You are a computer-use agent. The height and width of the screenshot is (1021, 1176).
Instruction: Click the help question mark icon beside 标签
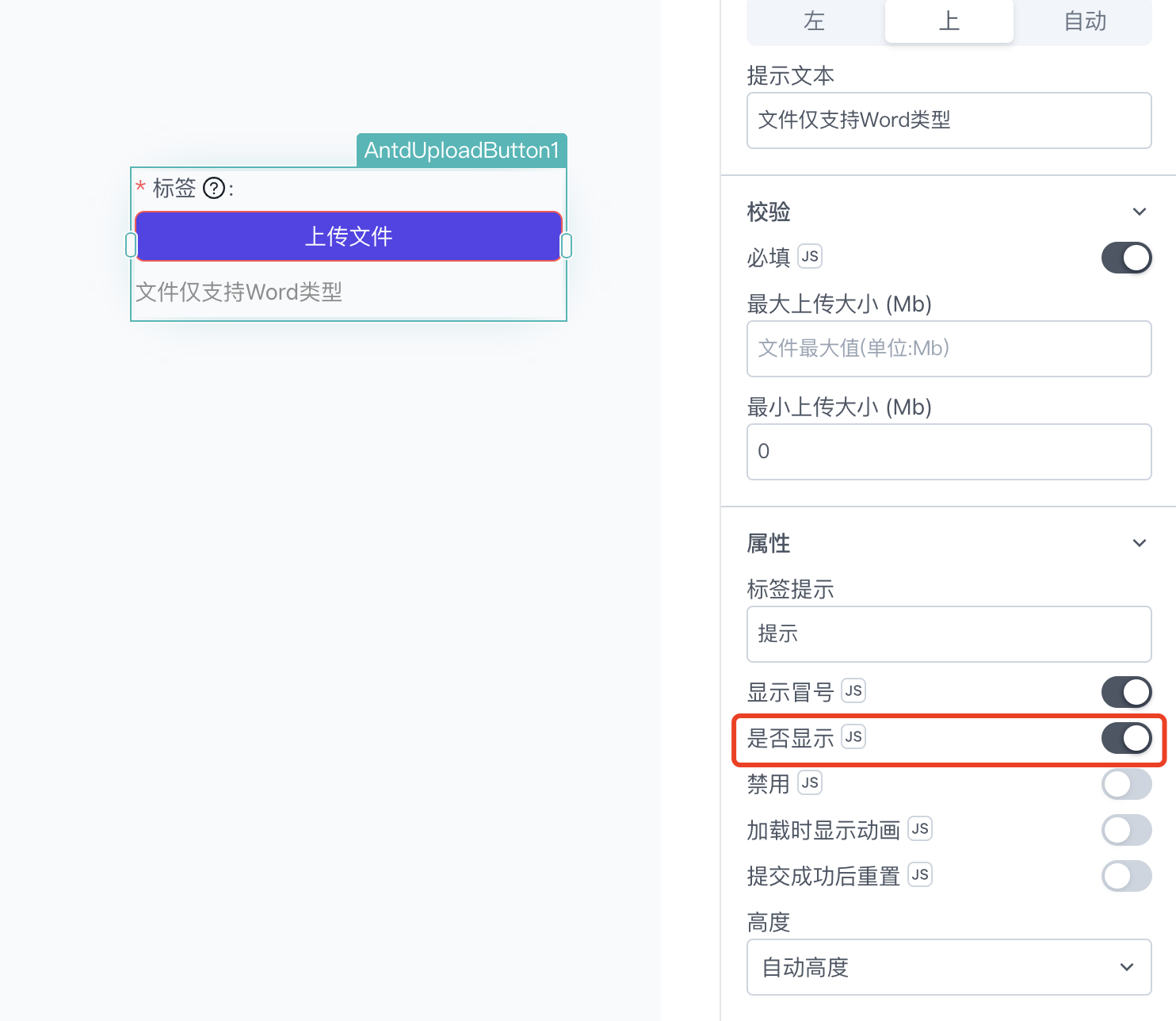(x=214, y=188)
